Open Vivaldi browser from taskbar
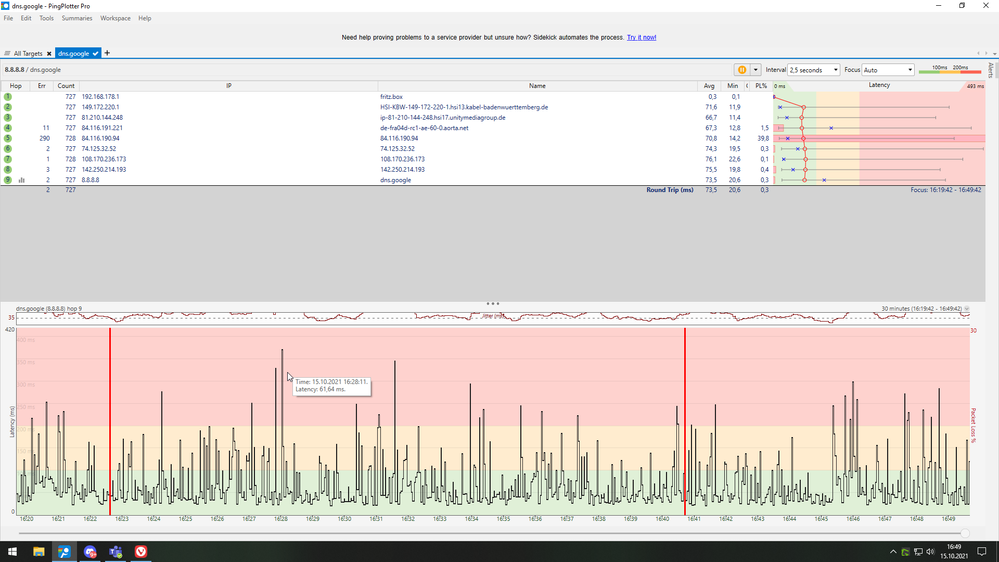 [x=142, y=551]
